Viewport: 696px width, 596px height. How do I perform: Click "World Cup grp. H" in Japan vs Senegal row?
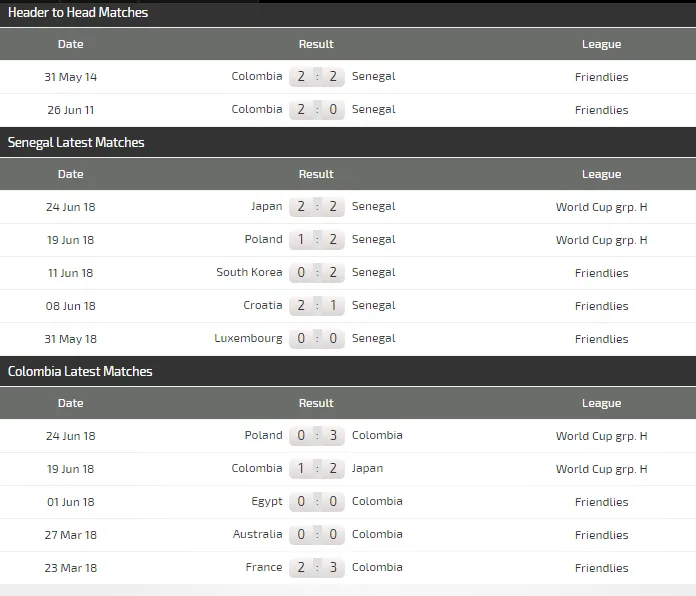(601, 207)
